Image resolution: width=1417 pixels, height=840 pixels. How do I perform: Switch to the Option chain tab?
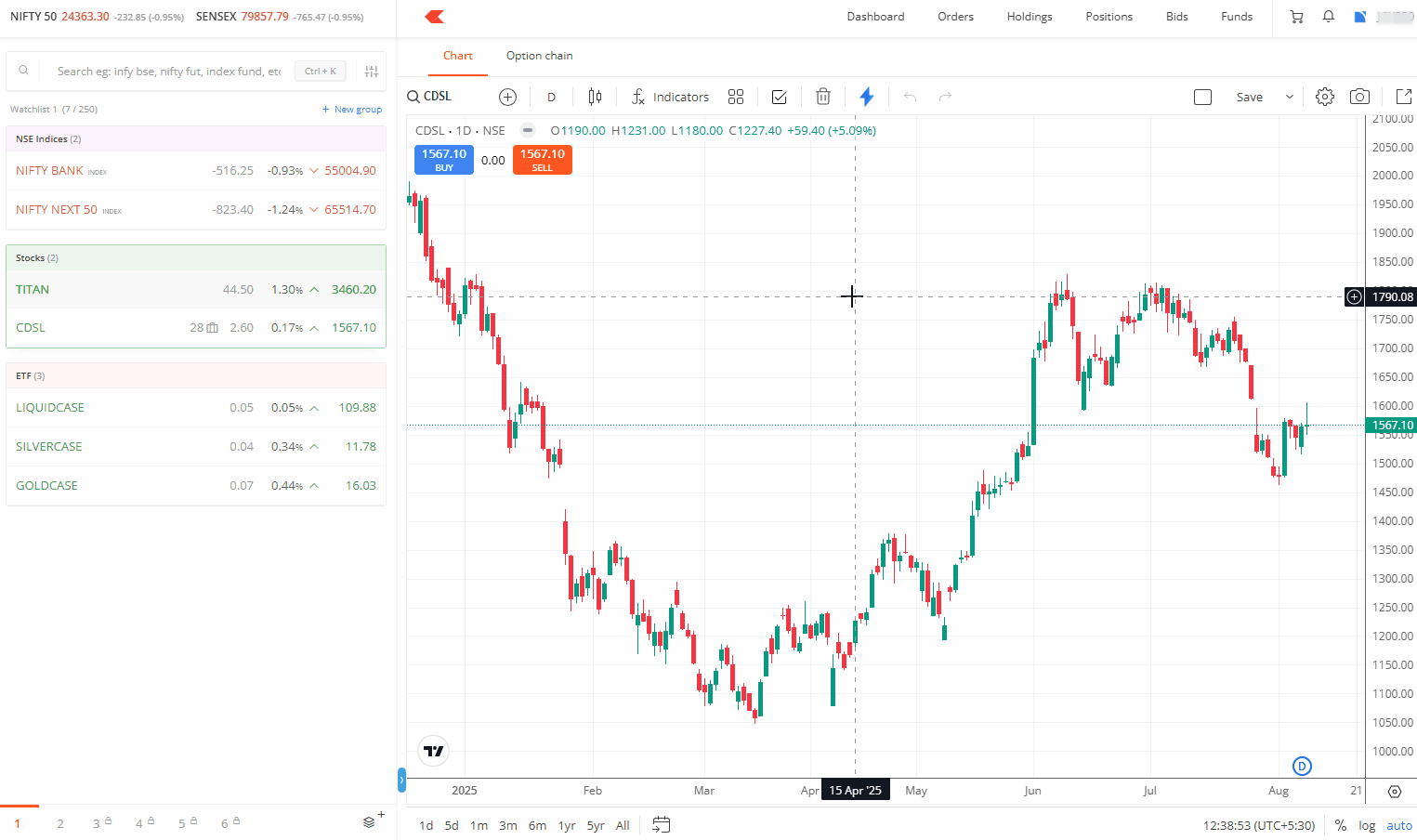click(x=539, y=56)
